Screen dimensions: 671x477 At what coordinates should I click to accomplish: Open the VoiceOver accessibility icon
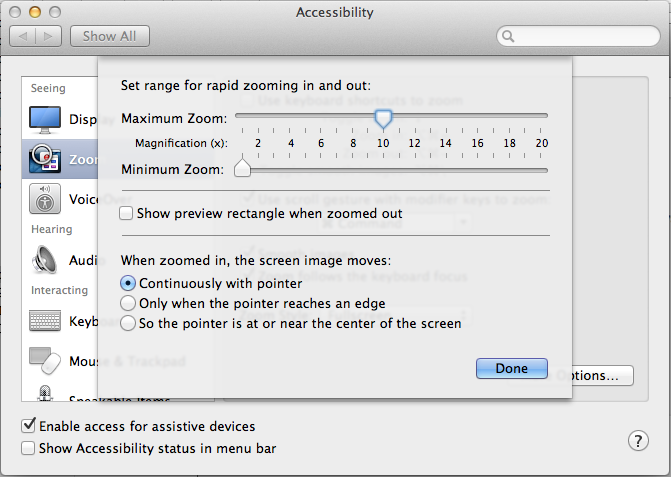click(45, 199)
